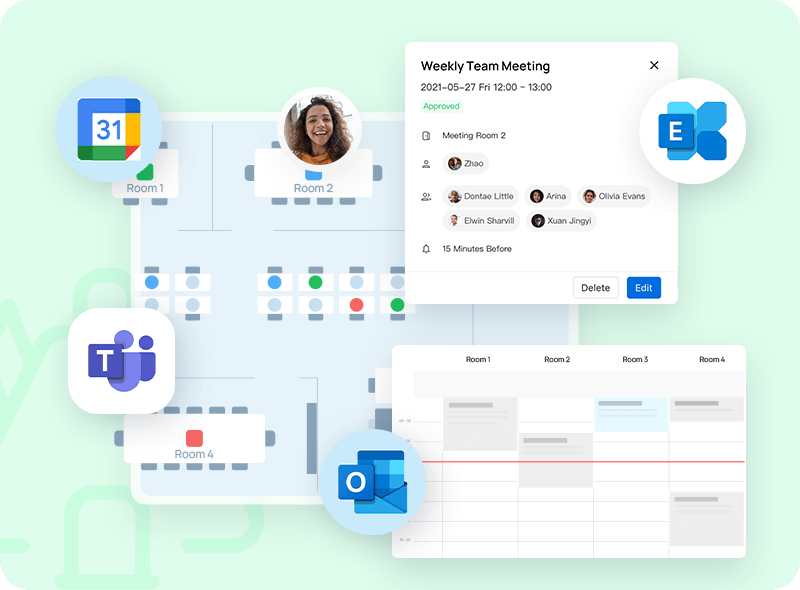Image resolution: width=800 pixels, height=590 pixels.
Task: Click the reminder bell icon
Action: pyautogui.click(x=426, y=249)
